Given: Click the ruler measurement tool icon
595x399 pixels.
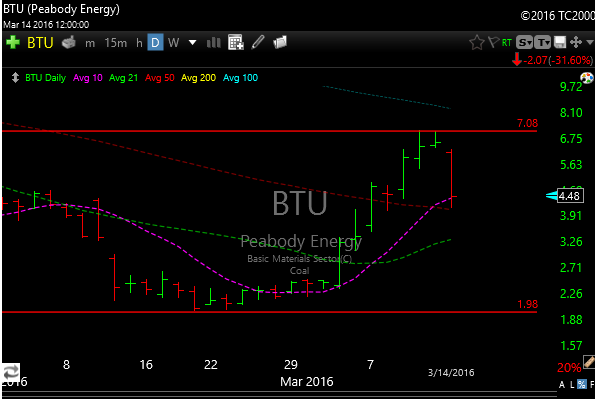Looking at the screenshot, I should tap(589, 361).
